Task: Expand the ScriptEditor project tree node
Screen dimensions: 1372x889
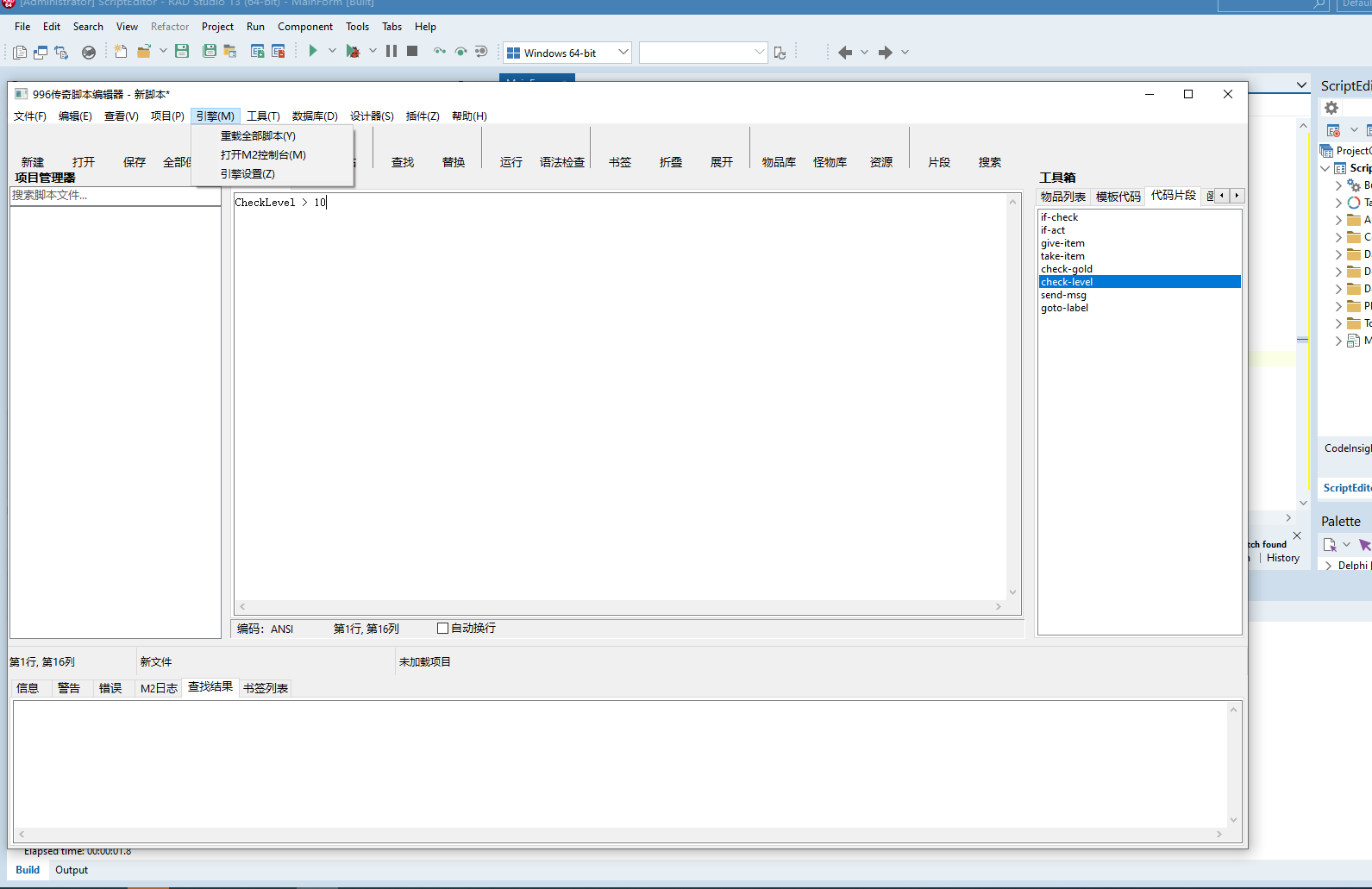Action: [x=1325, y=168]
